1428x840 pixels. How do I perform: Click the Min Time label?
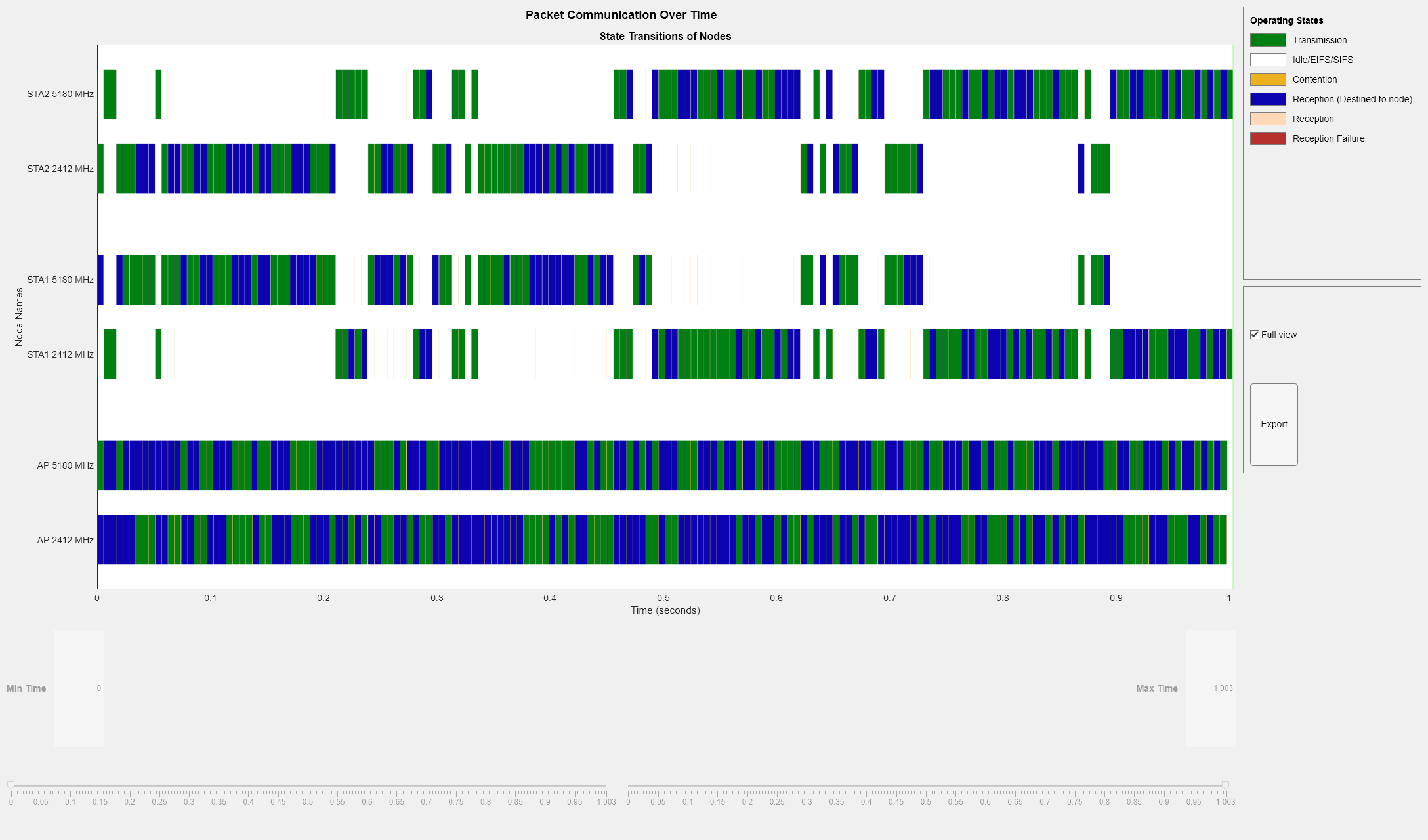click(x=26, y=688)
